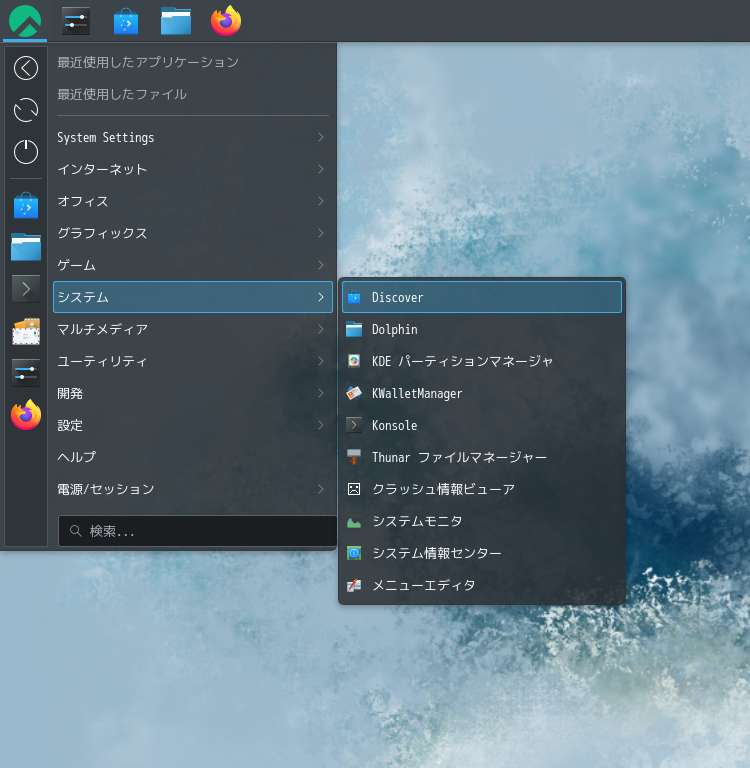Click the magnifier icon in search box
The height and width of the screenshot is (768, 750).
pos(75,530)
